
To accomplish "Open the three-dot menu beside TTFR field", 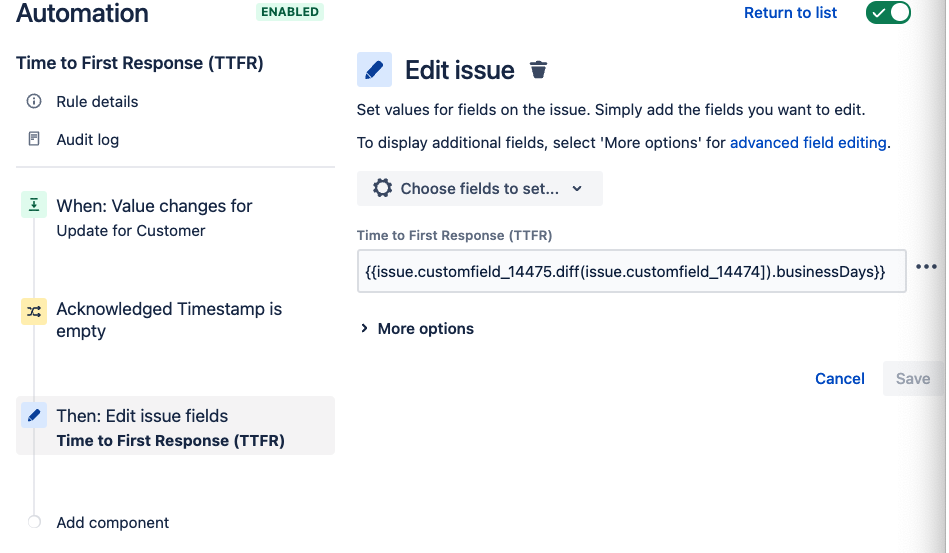I will click(x=926, y=267).
